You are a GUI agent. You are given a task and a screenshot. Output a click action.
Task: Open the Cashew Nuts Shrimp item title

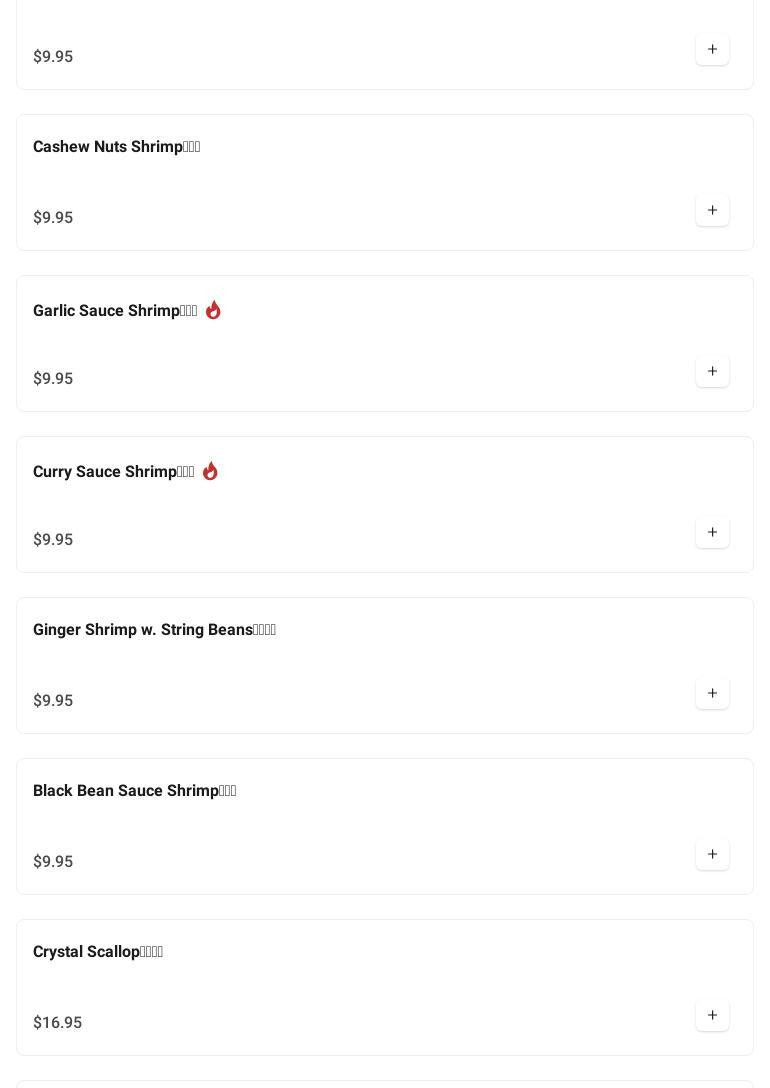[x=117, y=146]
